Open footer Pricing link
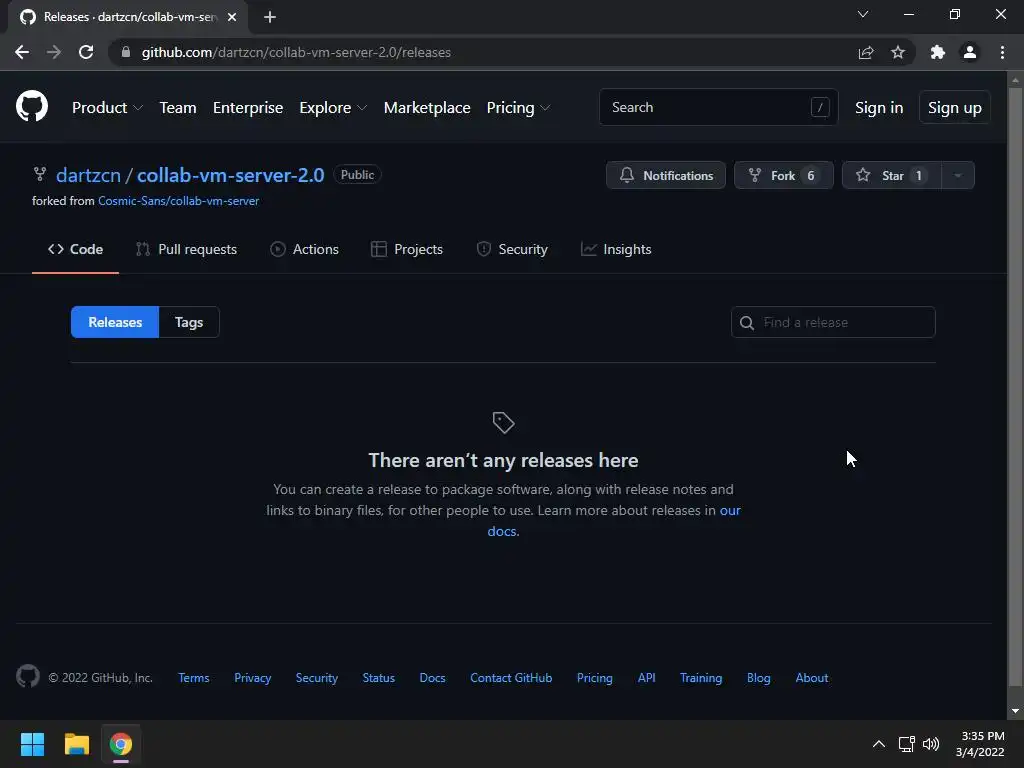1024x768 pixels. [595, 678]
